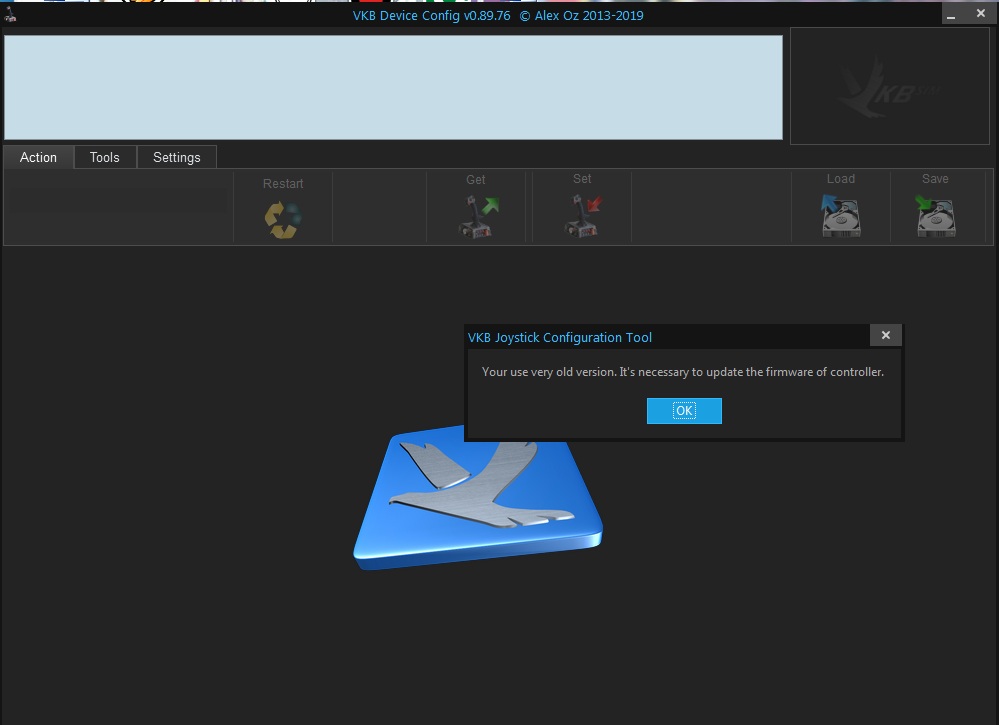Click the large blue VKB bird emblem

[478, 497]
